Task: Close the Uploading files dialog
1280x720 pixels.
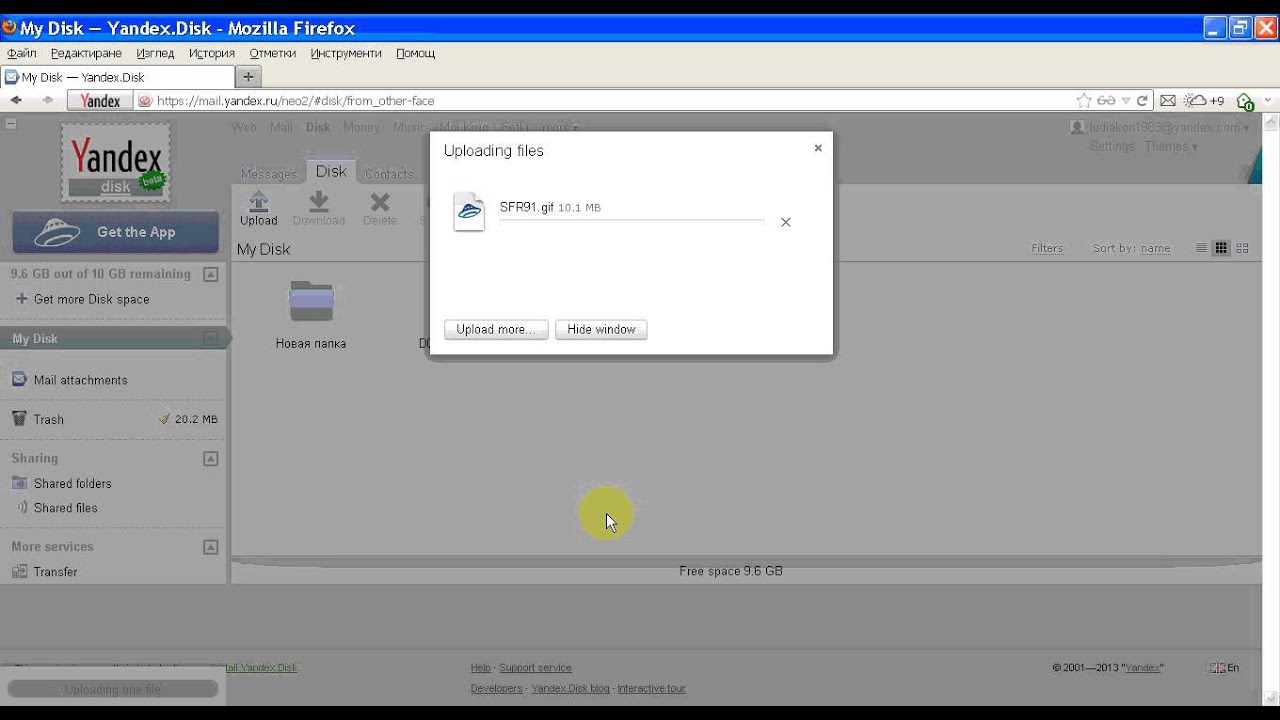Action: pyautogui.click(x=818, y=148)
